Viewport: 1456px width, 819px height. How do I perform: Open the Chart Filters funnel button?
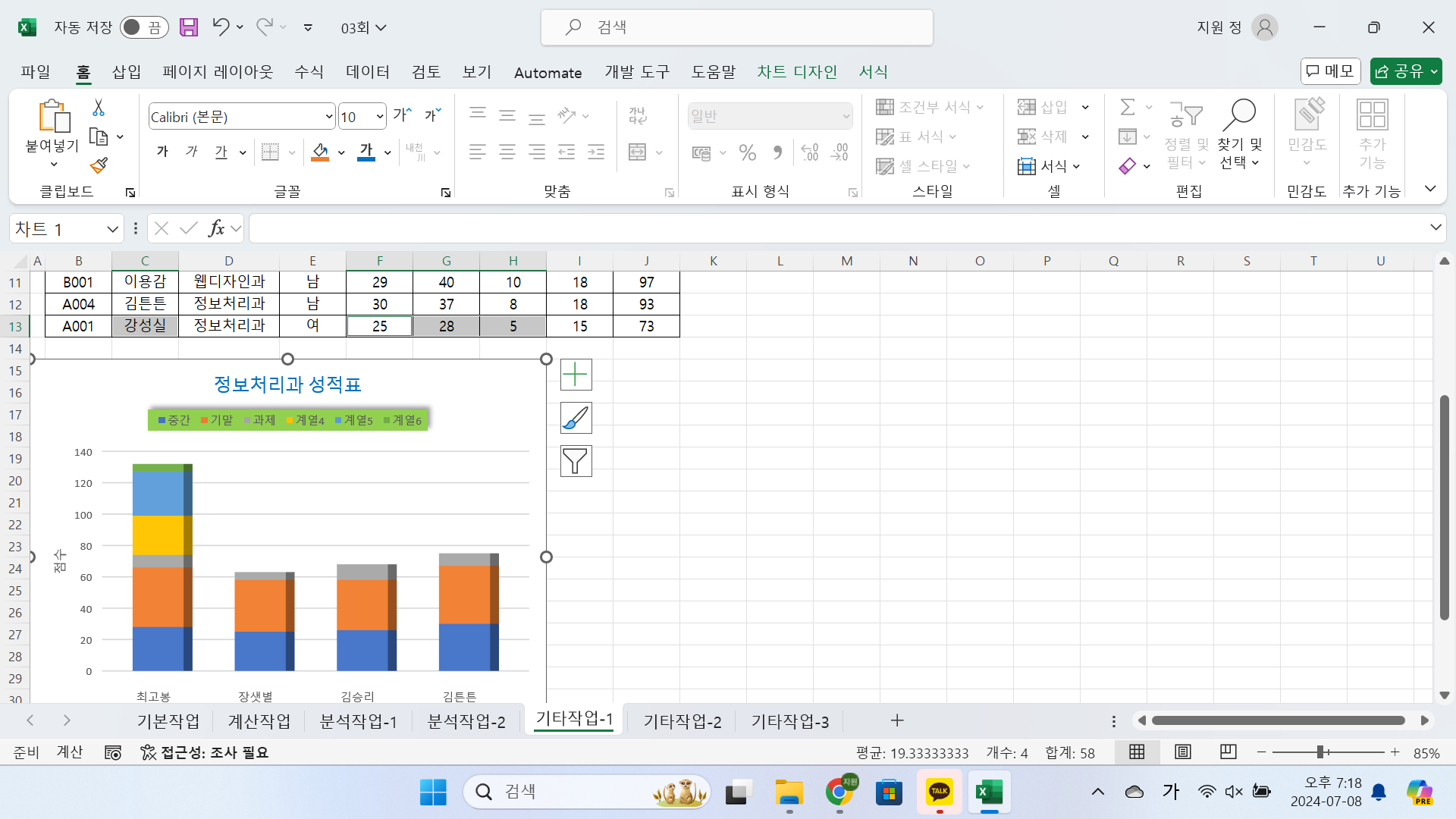(576, 461)
